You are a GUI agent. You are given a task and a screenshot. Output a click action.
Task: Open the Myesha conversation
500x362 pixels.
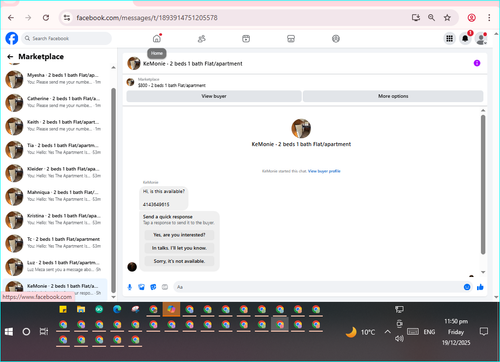click(x=56, y=79)
